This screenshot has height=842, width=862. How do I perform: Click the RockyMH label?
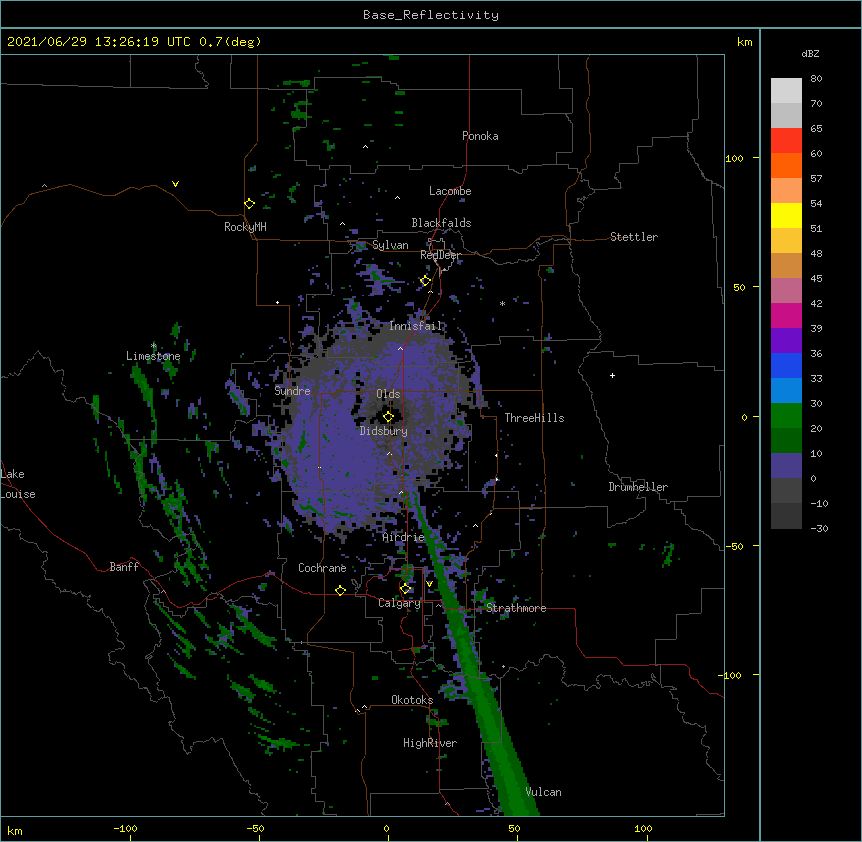(x=245, y=227)
